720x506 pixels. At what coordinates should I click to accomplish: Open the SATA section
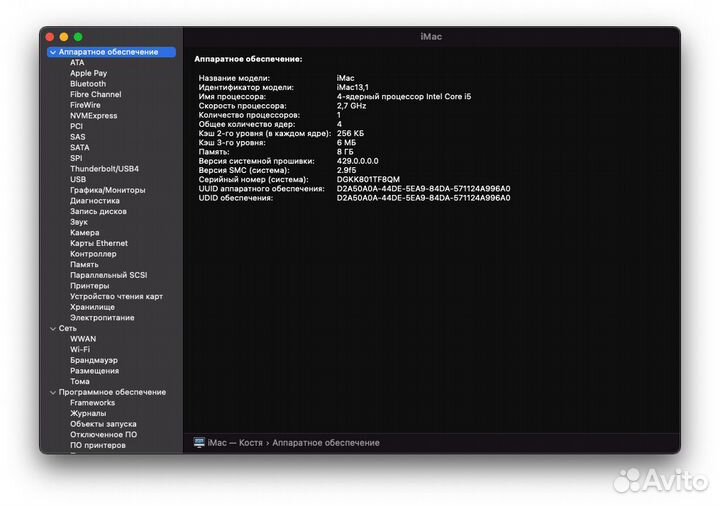pyautogui.click(x=79, y=147)
